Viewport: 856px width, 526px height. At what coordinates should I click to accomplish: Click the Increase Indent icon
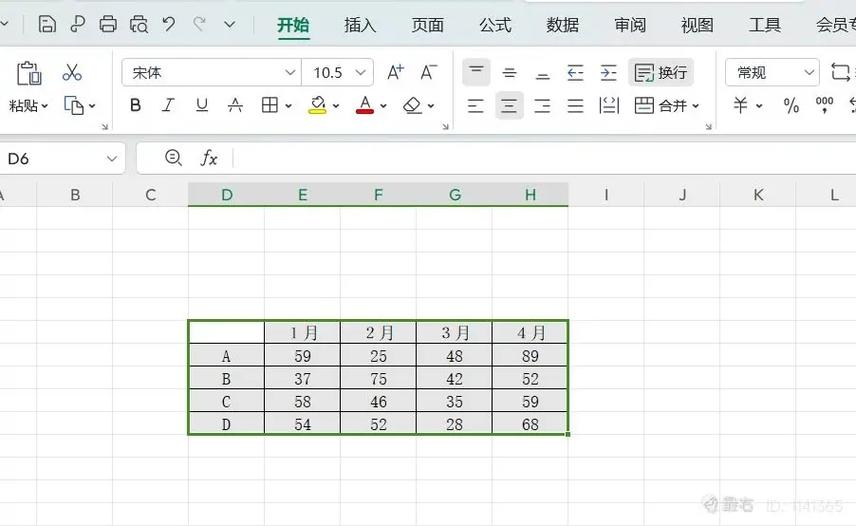(x=608, y=73)
